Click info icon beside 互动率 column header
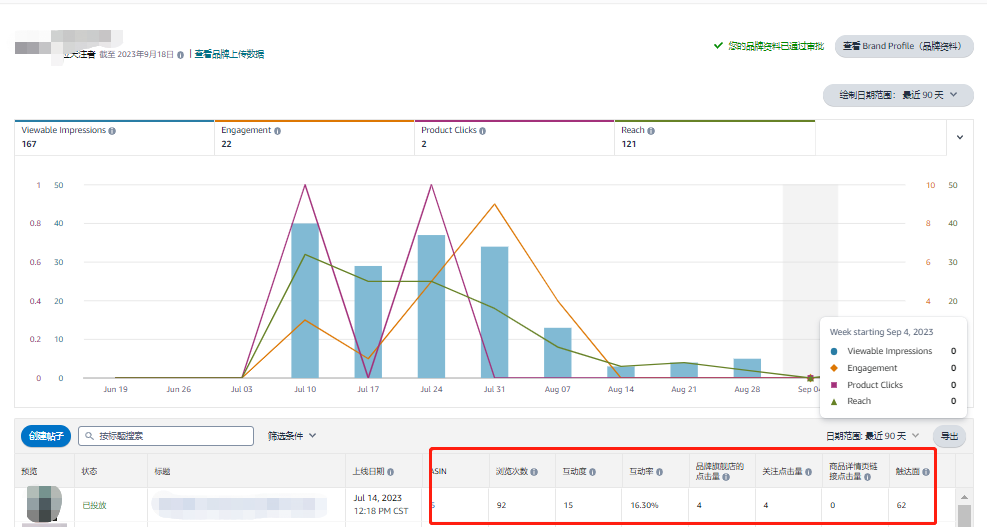Image resolution: width=987 pixels, height=527 pixels. coord(659,472)
